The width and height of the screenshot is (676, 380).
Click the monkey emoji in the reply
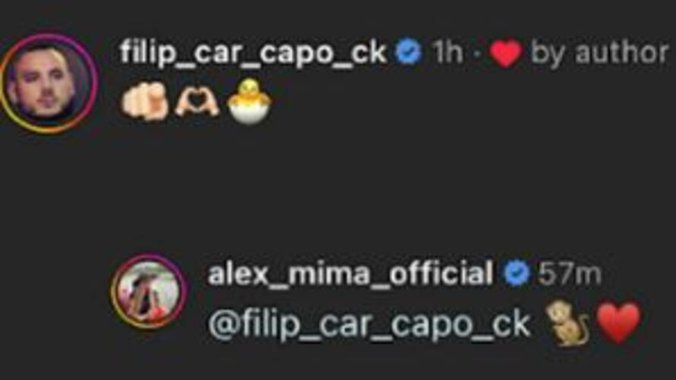[x=567, y=323]
